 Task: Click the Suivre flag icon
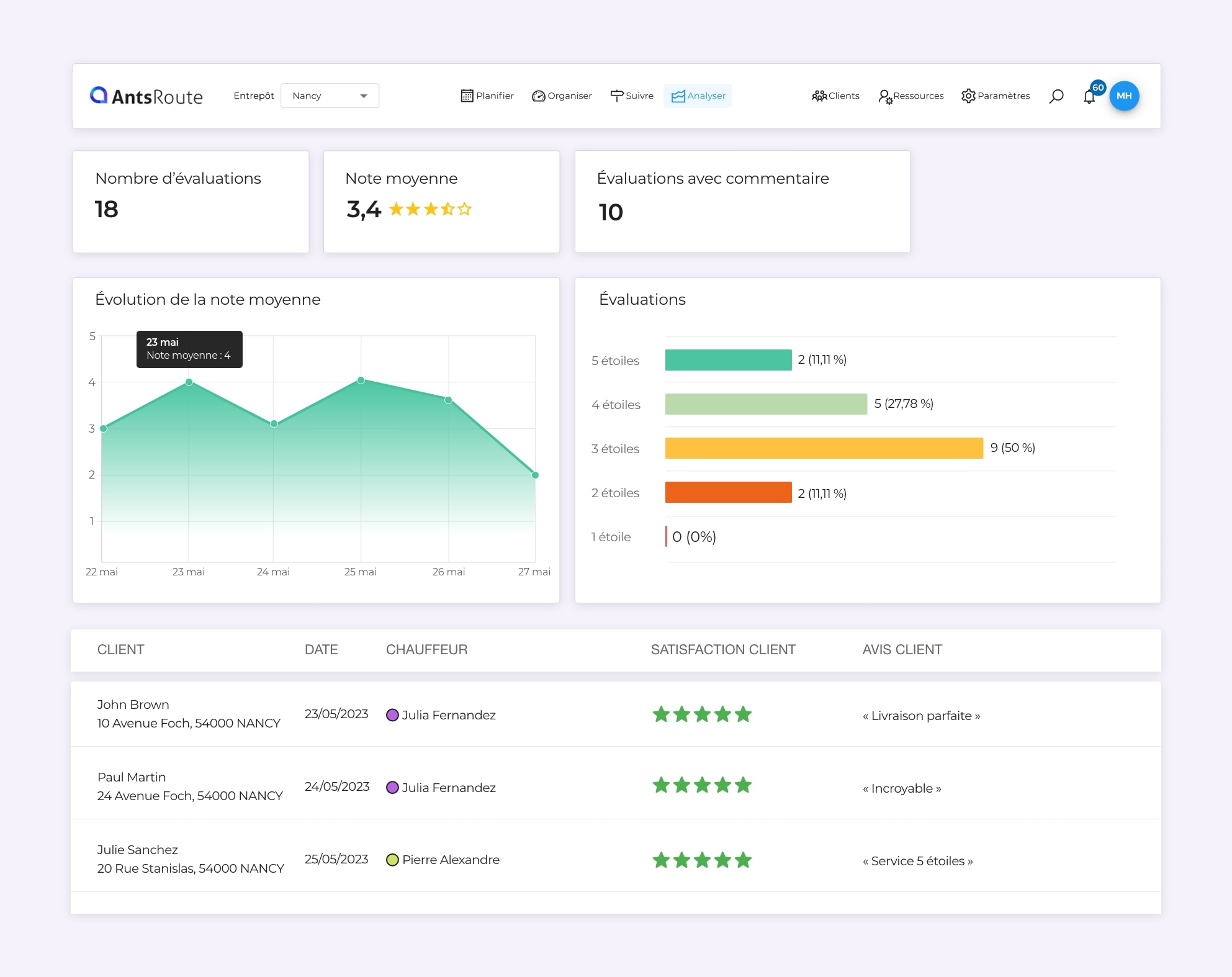coord(617,96)
